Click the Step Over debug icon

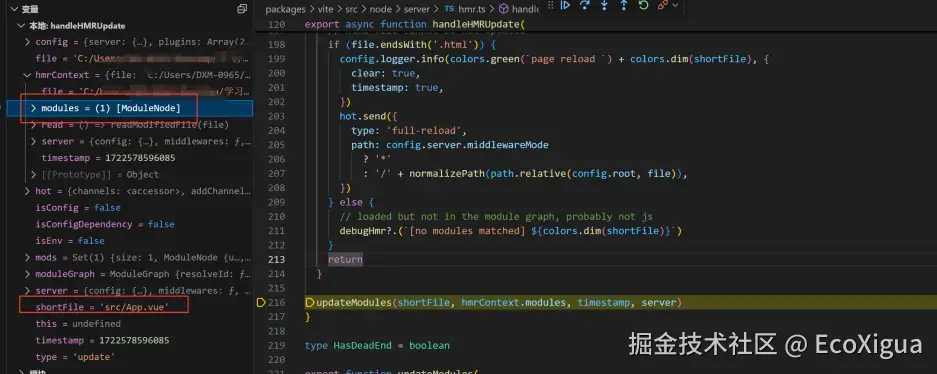tap(584, 5)
